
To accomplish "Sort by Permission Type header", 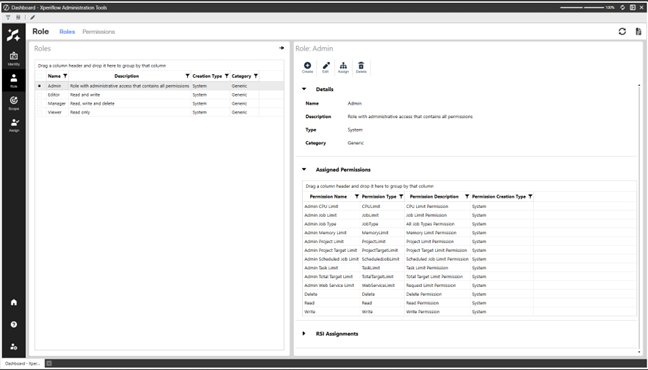I will tap(379, 196).
